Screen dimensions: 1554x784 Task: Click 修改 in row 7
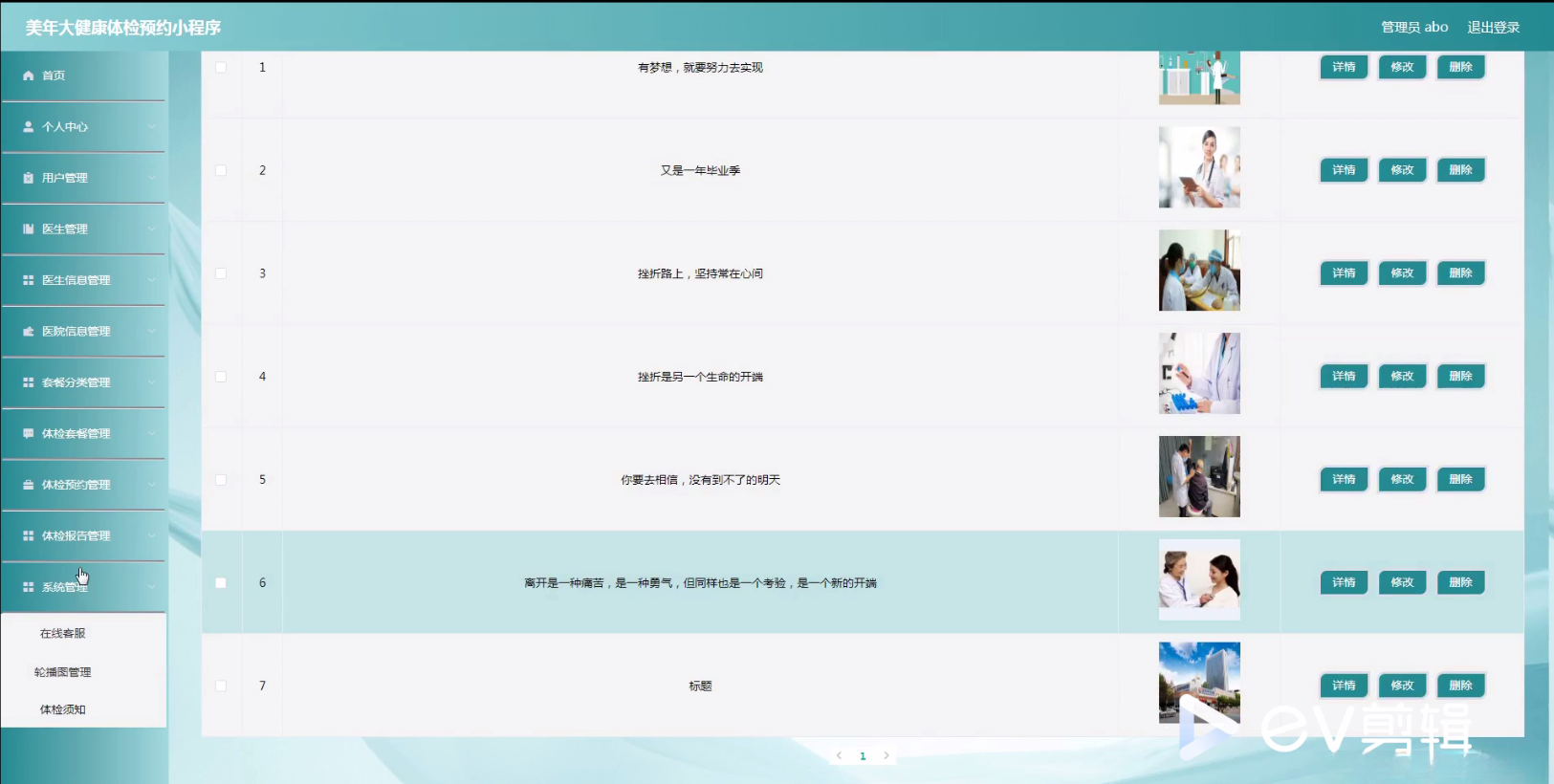pyautogui.click(x=1402, y=686)
